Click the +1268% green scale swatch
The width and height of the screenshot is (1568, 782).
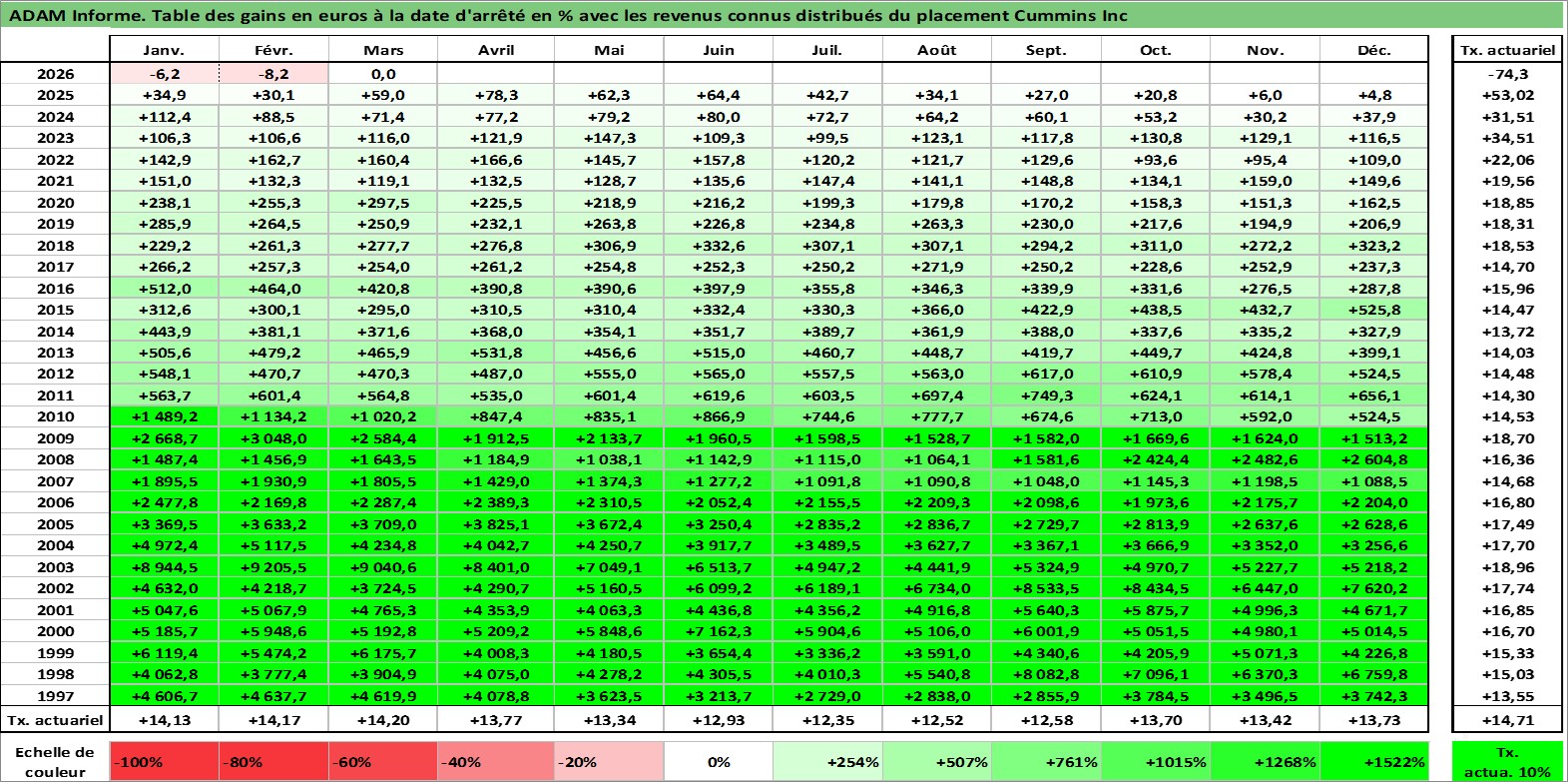1265,761
